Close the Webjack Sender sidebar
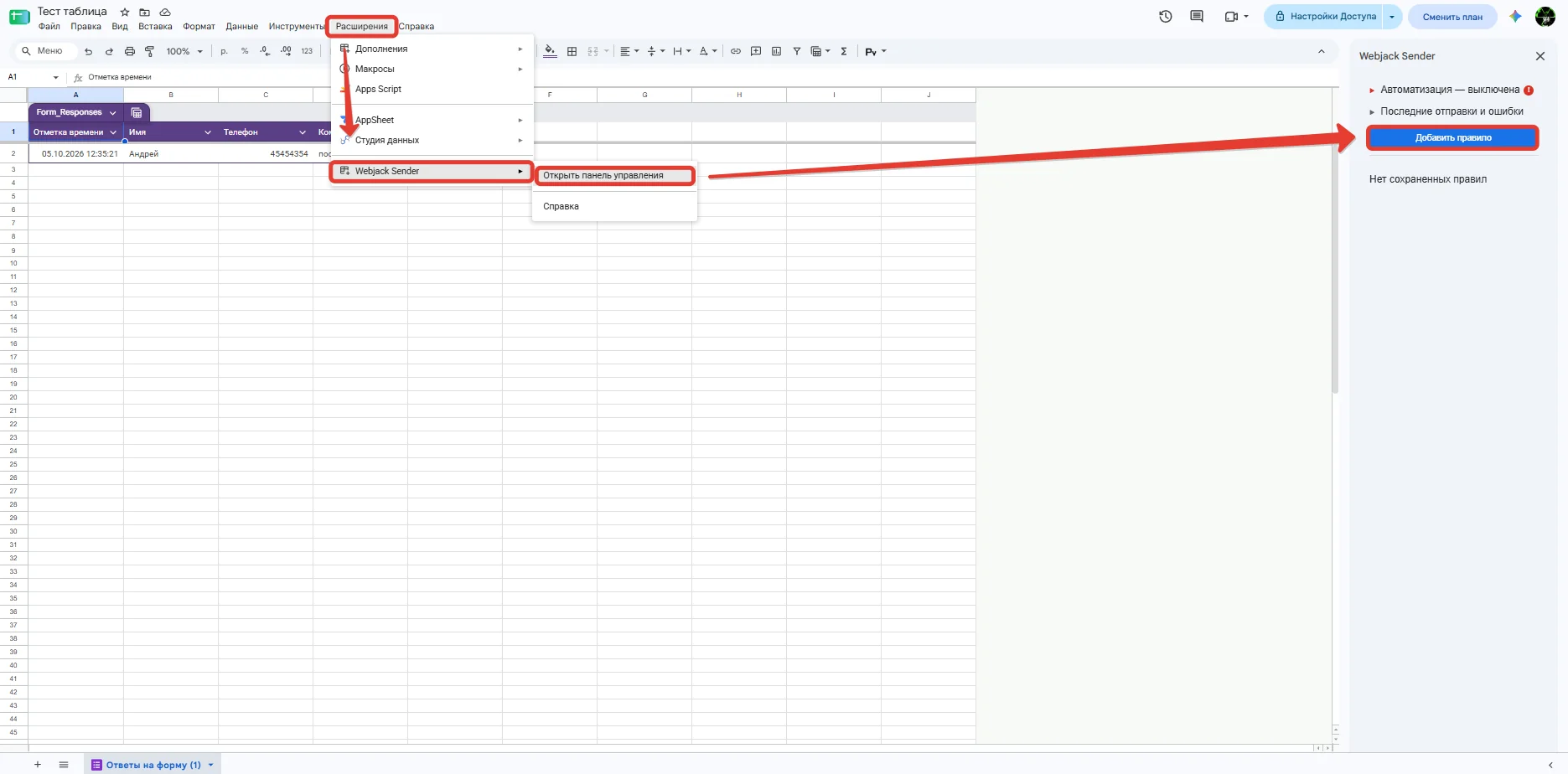 1540,56
